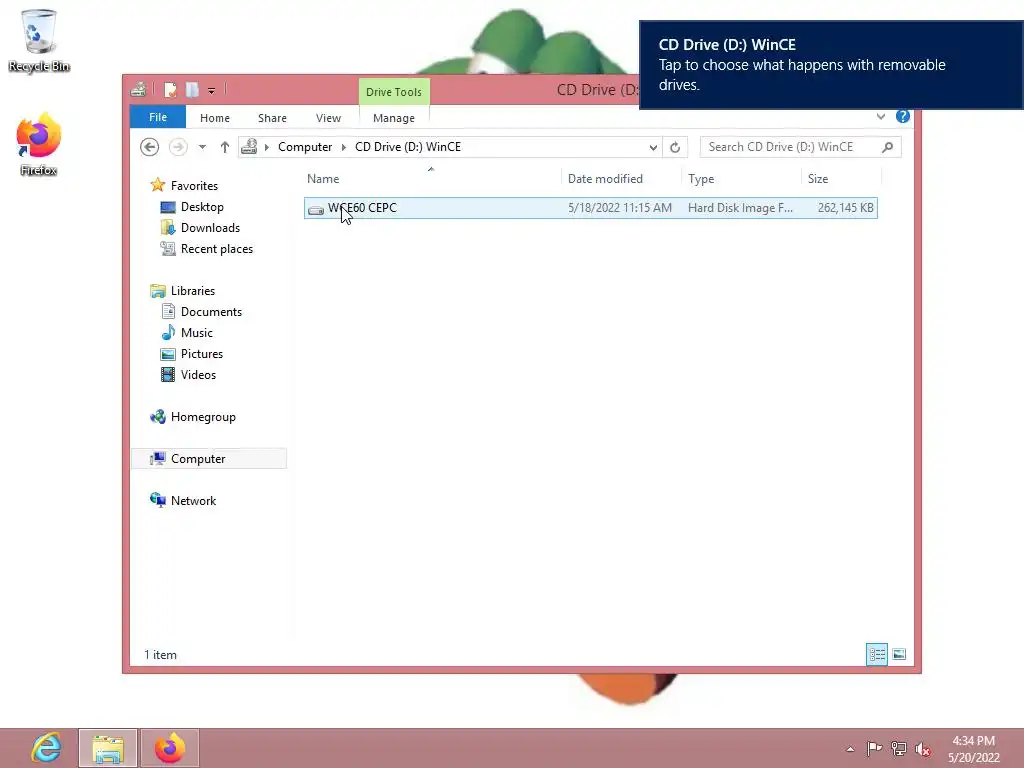1024x768 pixels.
Task: Click the Drive Tools contextual tab
Action: 394,92
